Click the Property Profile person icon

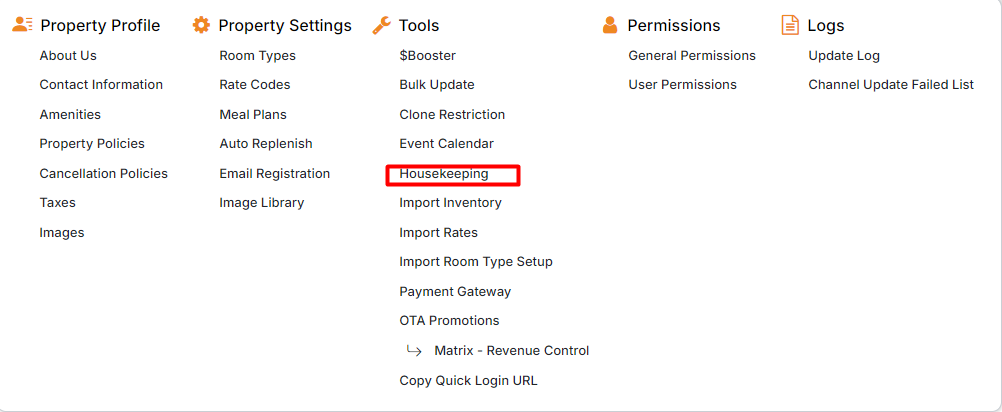[23, 25]
